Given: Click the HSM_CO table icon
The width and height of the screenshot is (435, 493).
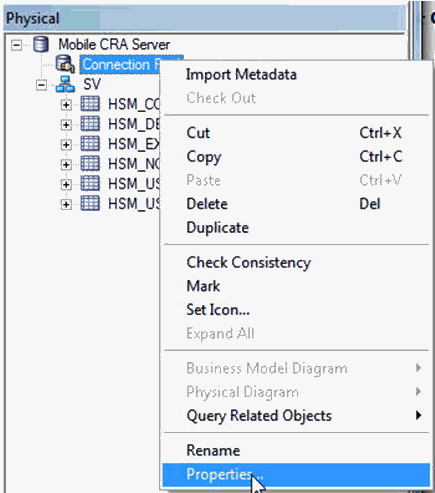Looking at the screenshot, I should (x=90, y=104).
